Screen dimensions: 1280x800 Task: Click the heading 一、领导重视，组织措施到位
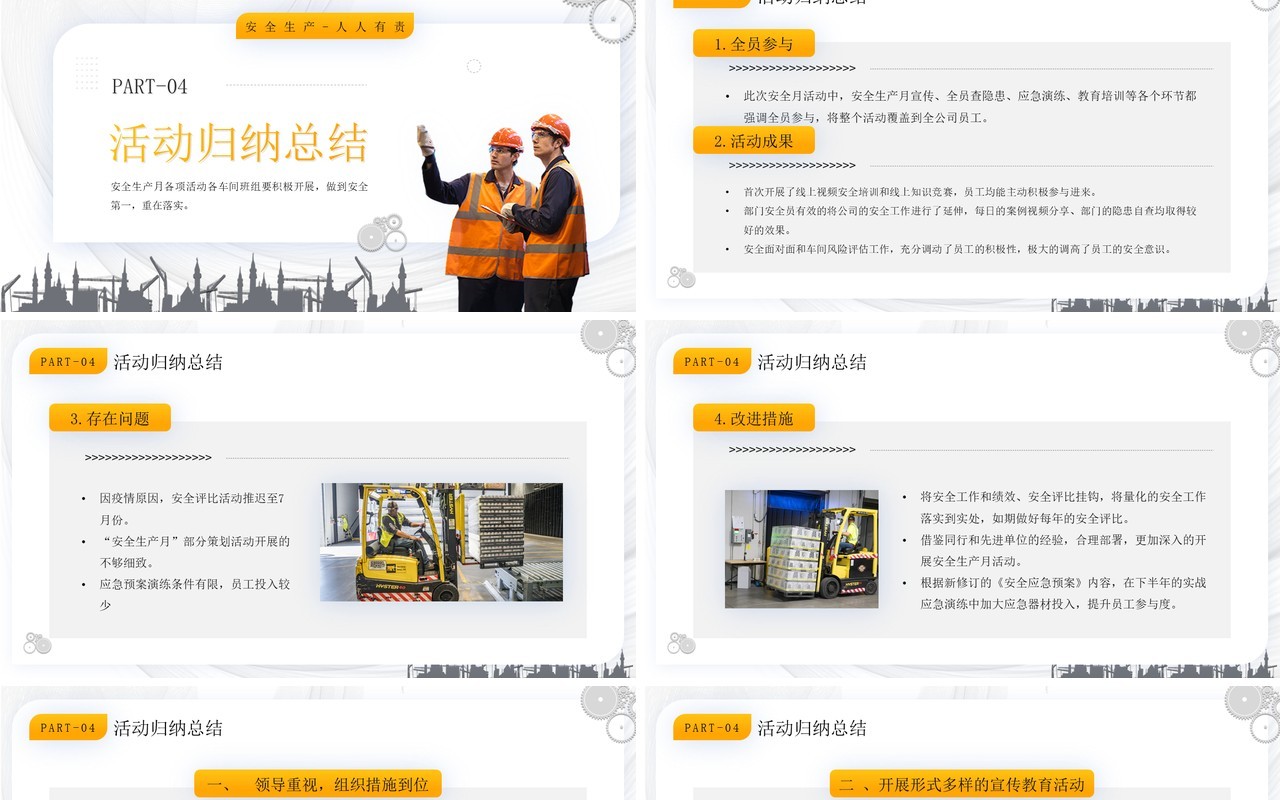coord(318,785)
